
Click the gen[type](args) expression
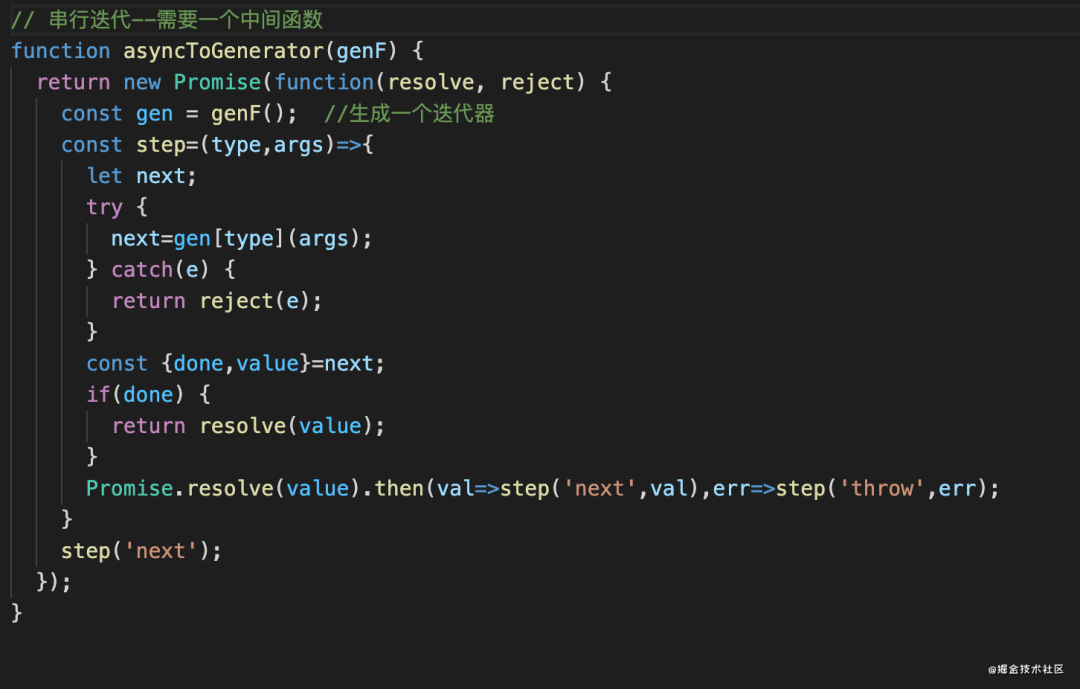click(267, 239)
